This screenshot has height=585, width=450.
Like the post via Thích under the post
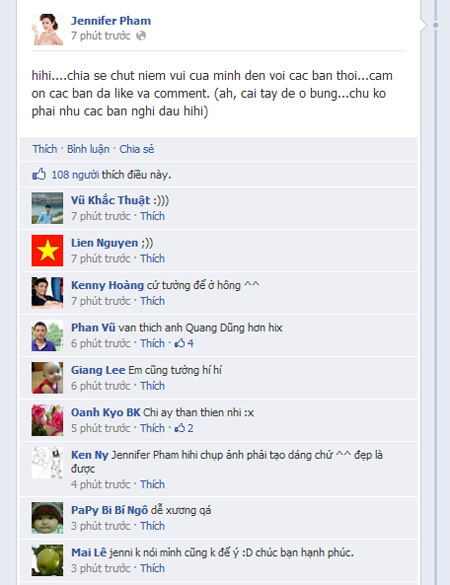tap(45, 149)
